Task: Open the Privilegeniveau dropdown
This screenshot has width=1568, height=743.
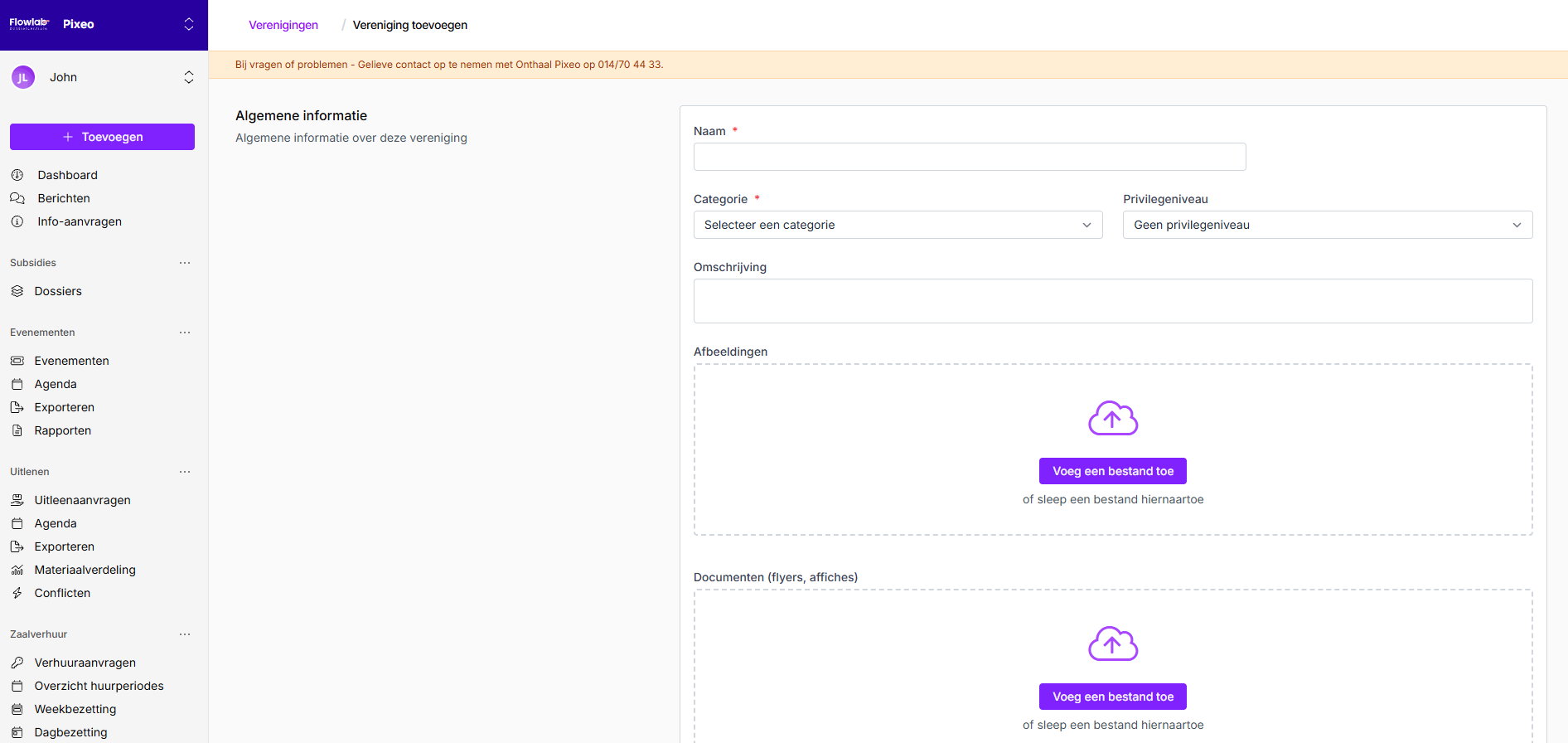Action: point(1327,225)
